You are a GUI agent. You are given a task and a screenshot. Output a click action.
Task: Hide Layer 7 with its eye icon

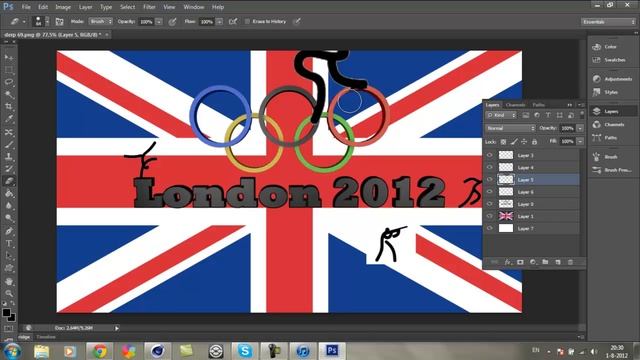489,229
